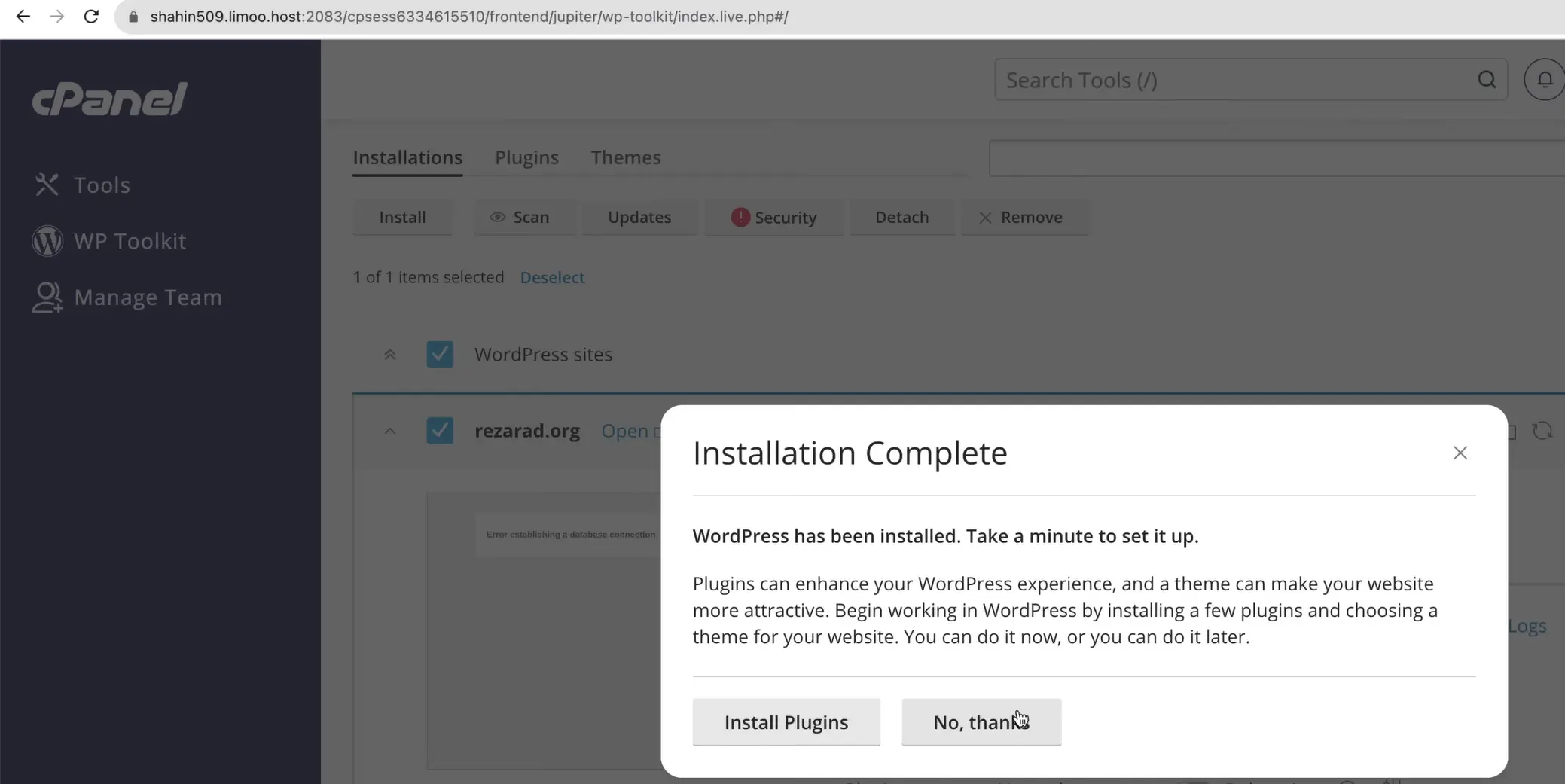This screenshot has height=784, width=1565.
Task: Click the refresh icon for rezarad.org
Action: (1542, 431)
